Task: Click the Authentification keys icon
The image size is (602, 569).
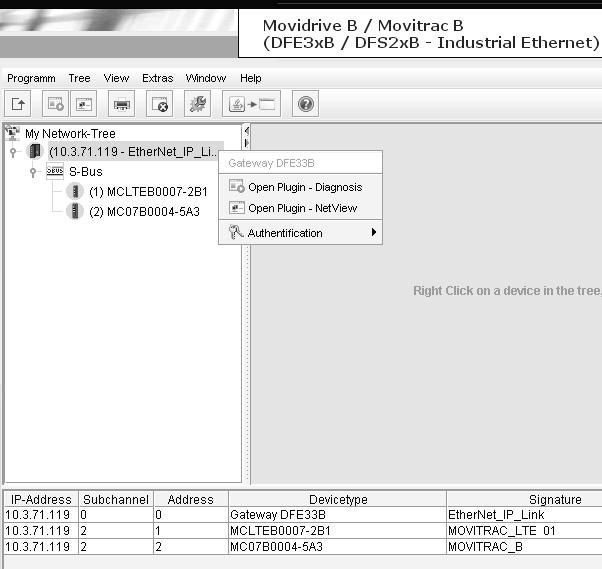Action: [236, 232]
